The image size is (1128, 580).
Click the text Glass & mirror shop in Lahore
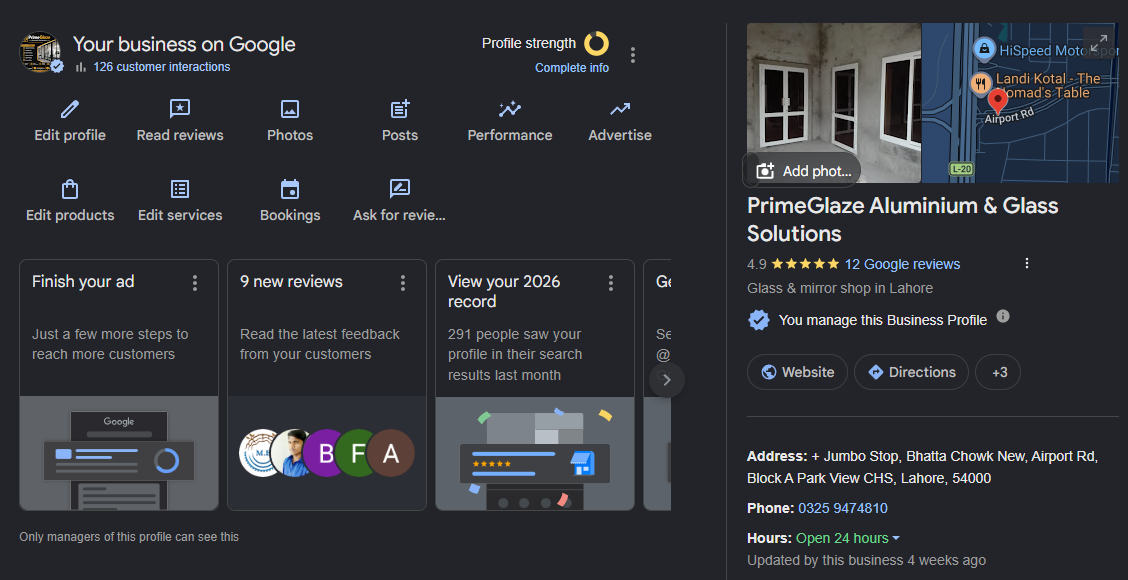[840, 289]
